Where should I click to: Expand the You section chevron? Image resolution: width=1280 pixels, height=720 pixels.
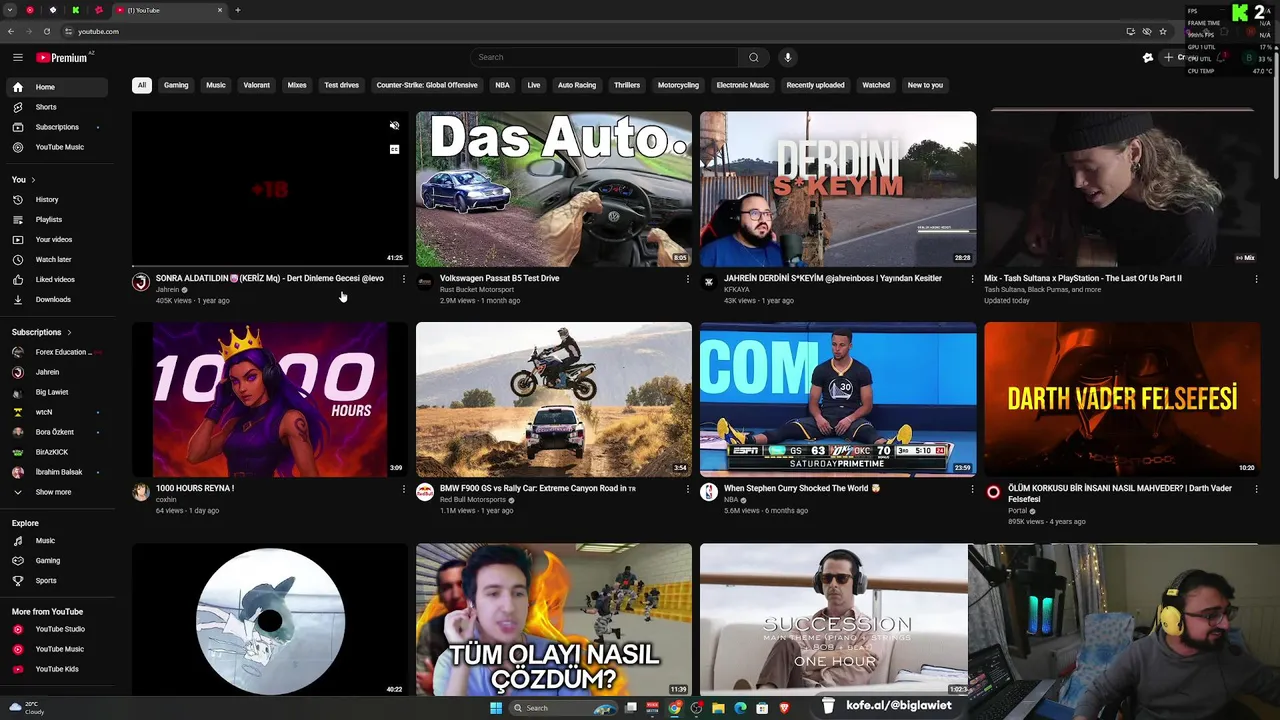coord(33,180)
